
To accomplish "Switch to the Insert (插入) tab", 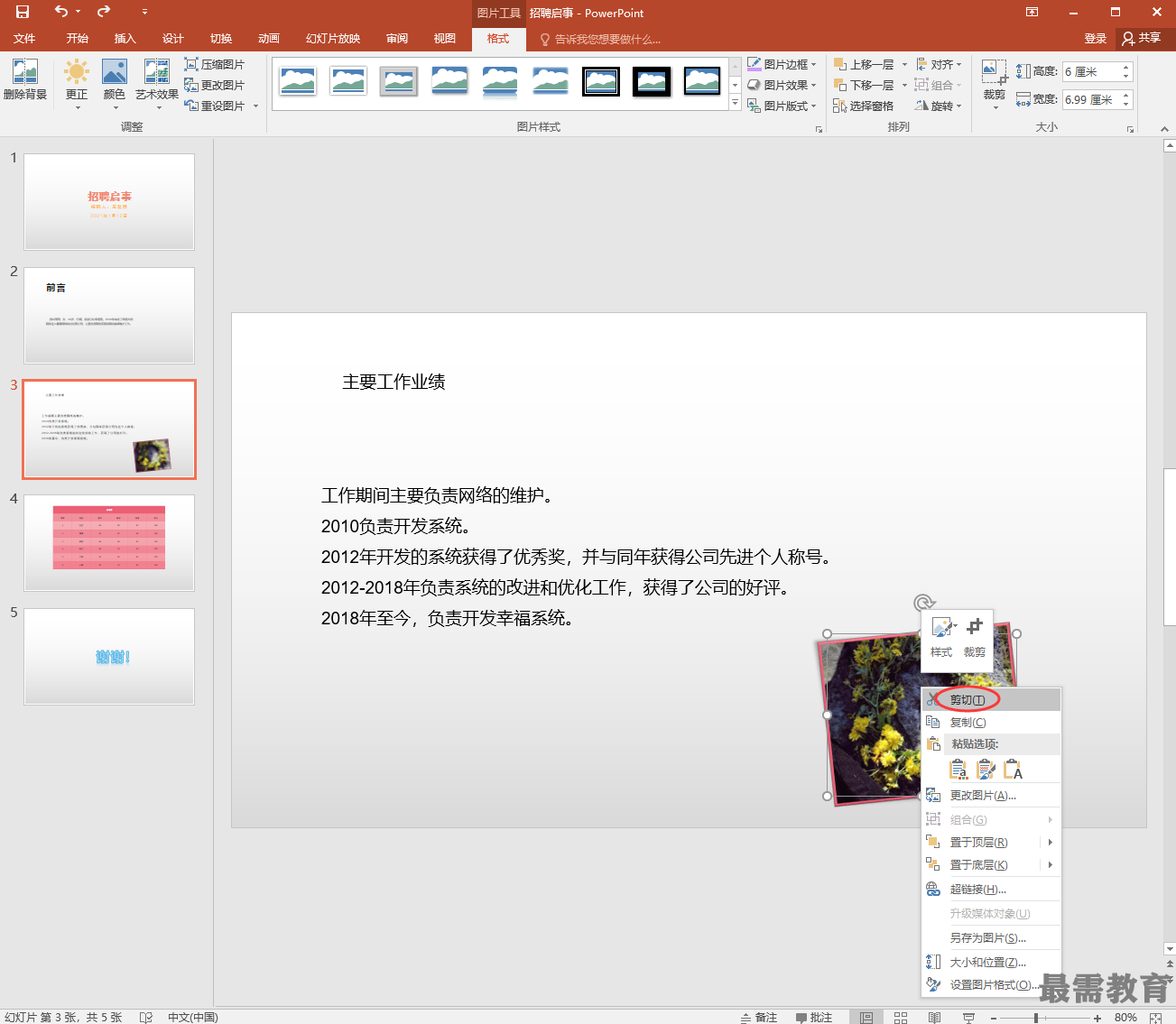I will [x=125, y=38].
